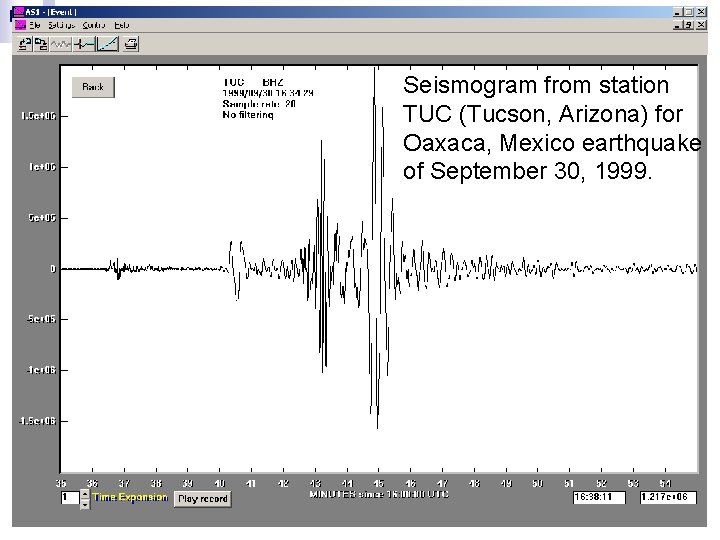Open the travel-time curve graph tool

[108, 45]
